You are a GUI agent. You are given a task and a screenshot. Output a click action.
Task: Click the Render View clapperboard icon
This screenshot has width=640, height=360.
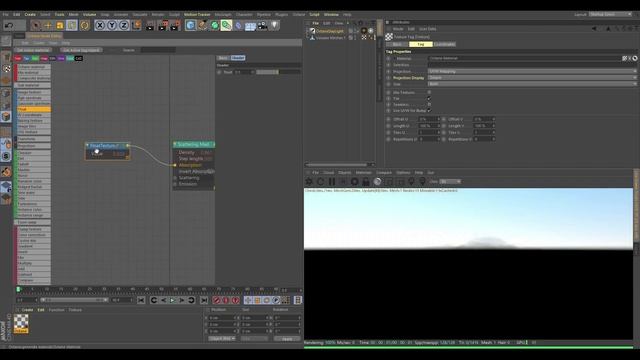150,26
